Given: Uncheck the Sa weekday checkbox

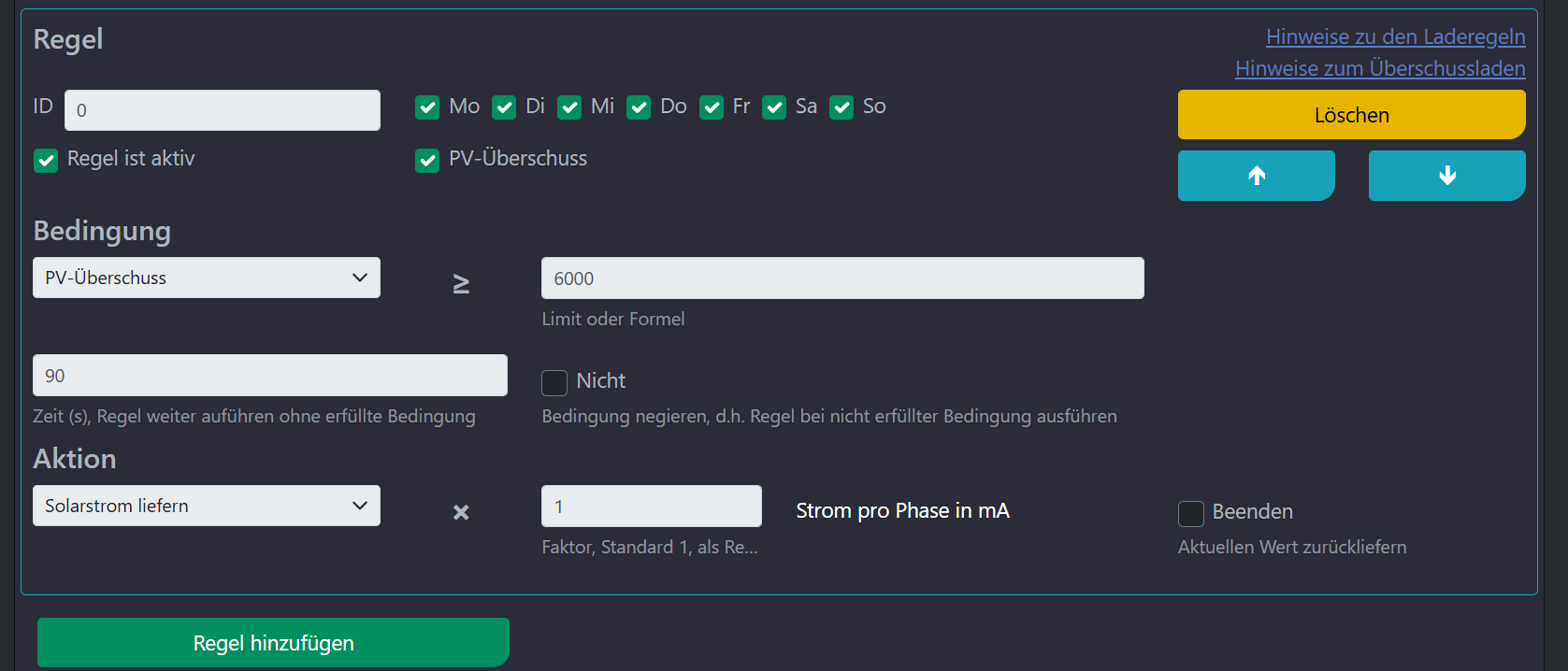Looking at the screenshot, I should 774,107.
